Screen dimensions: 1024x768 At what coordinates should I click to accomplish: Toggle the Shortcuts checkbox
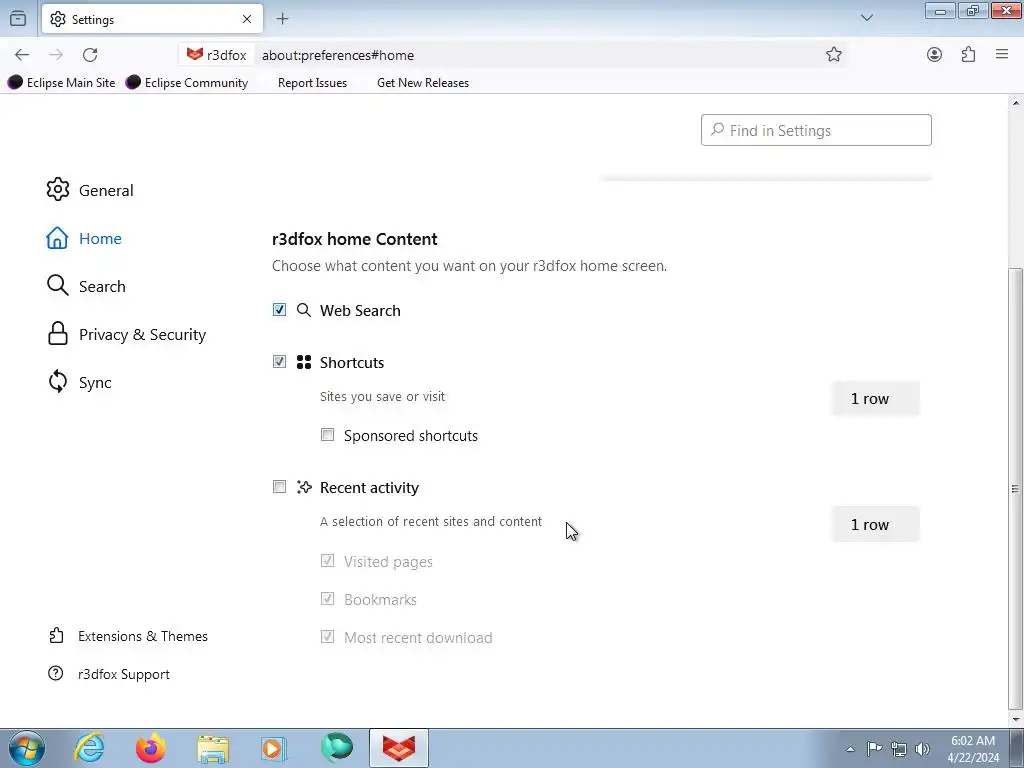(x=280, y=361)
